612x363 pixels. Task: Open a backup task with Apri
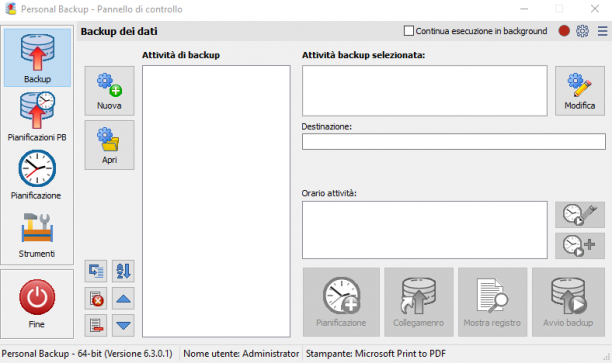point(109,145)
